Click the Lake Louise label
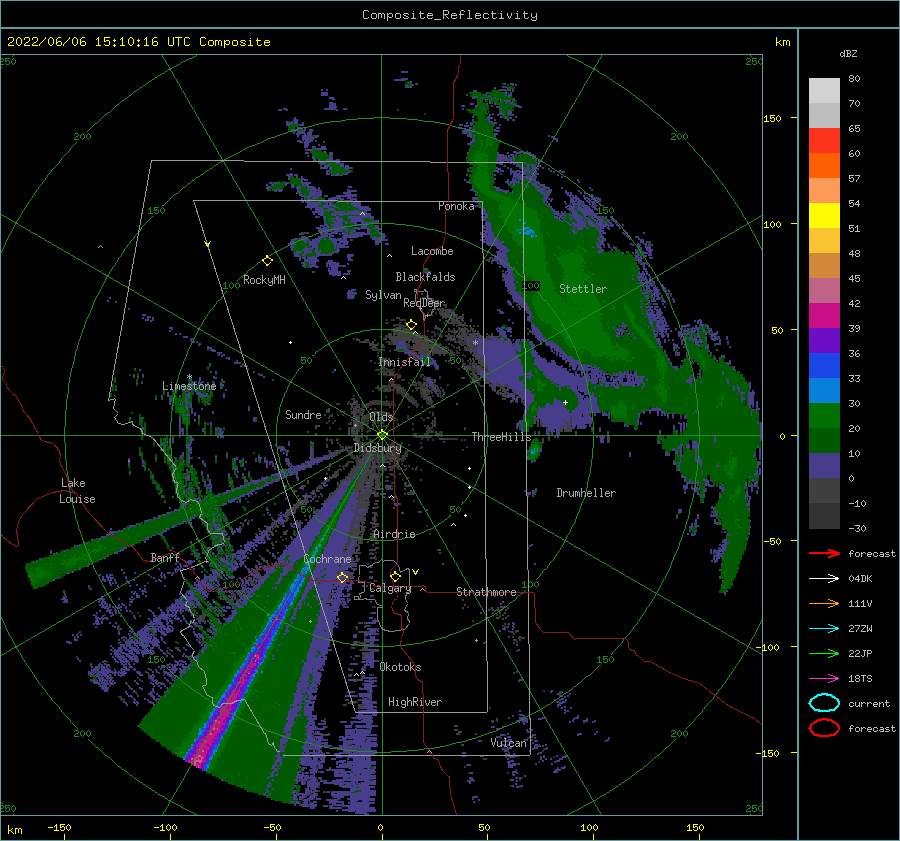900x841 pixels. click(x=78, y=491)
